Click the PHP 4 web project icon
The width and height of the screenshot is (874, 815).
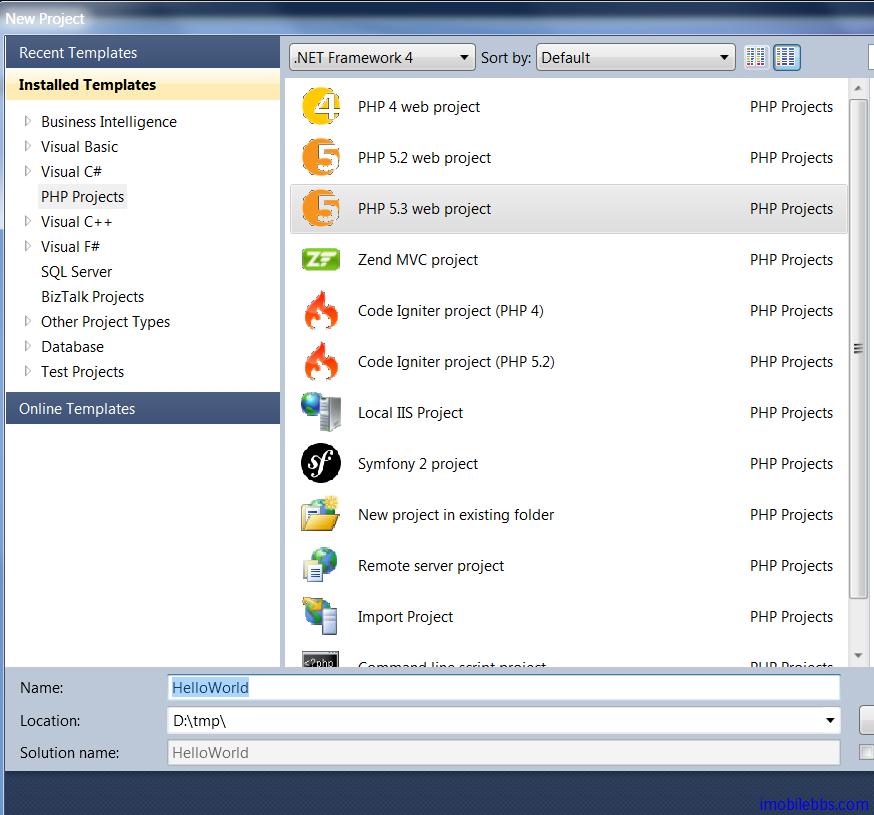(321, 107)
